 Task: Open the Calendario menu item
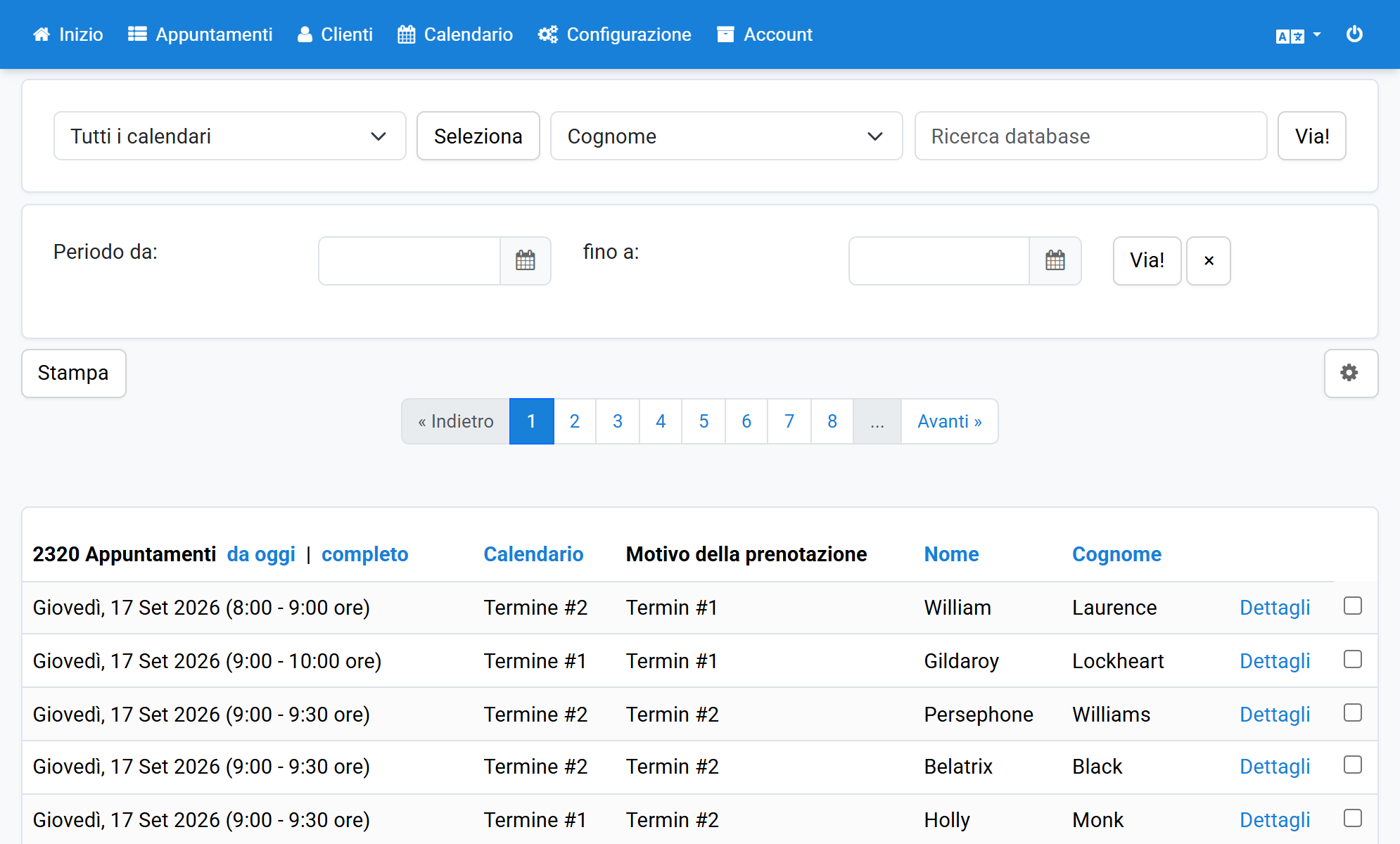[x=455, y=34]
